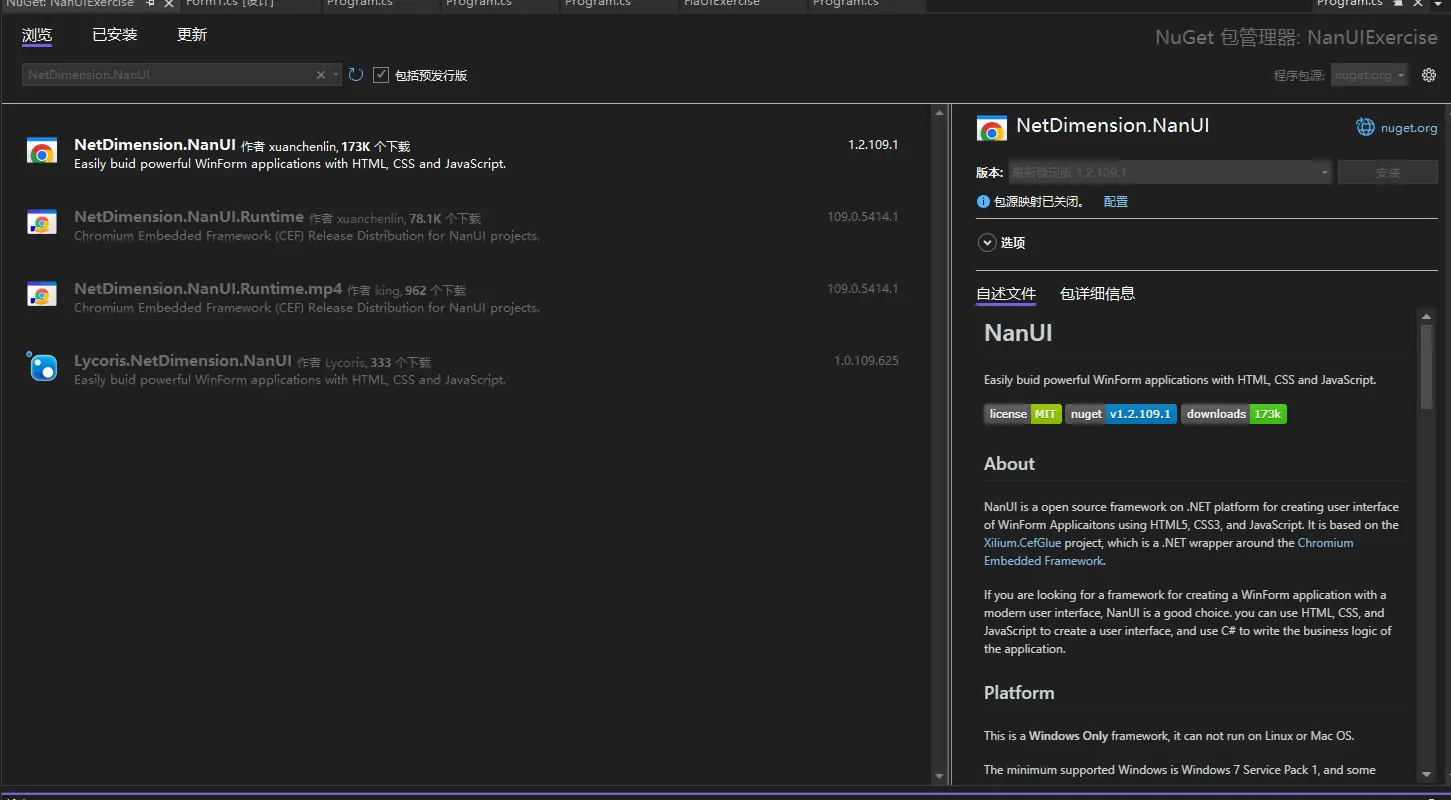Image resolution: width=1451 pixels, height=800 pixels.
Task: Click the Lycoris.NetDimension.NanUI package icon
Action: pos(42,366)
